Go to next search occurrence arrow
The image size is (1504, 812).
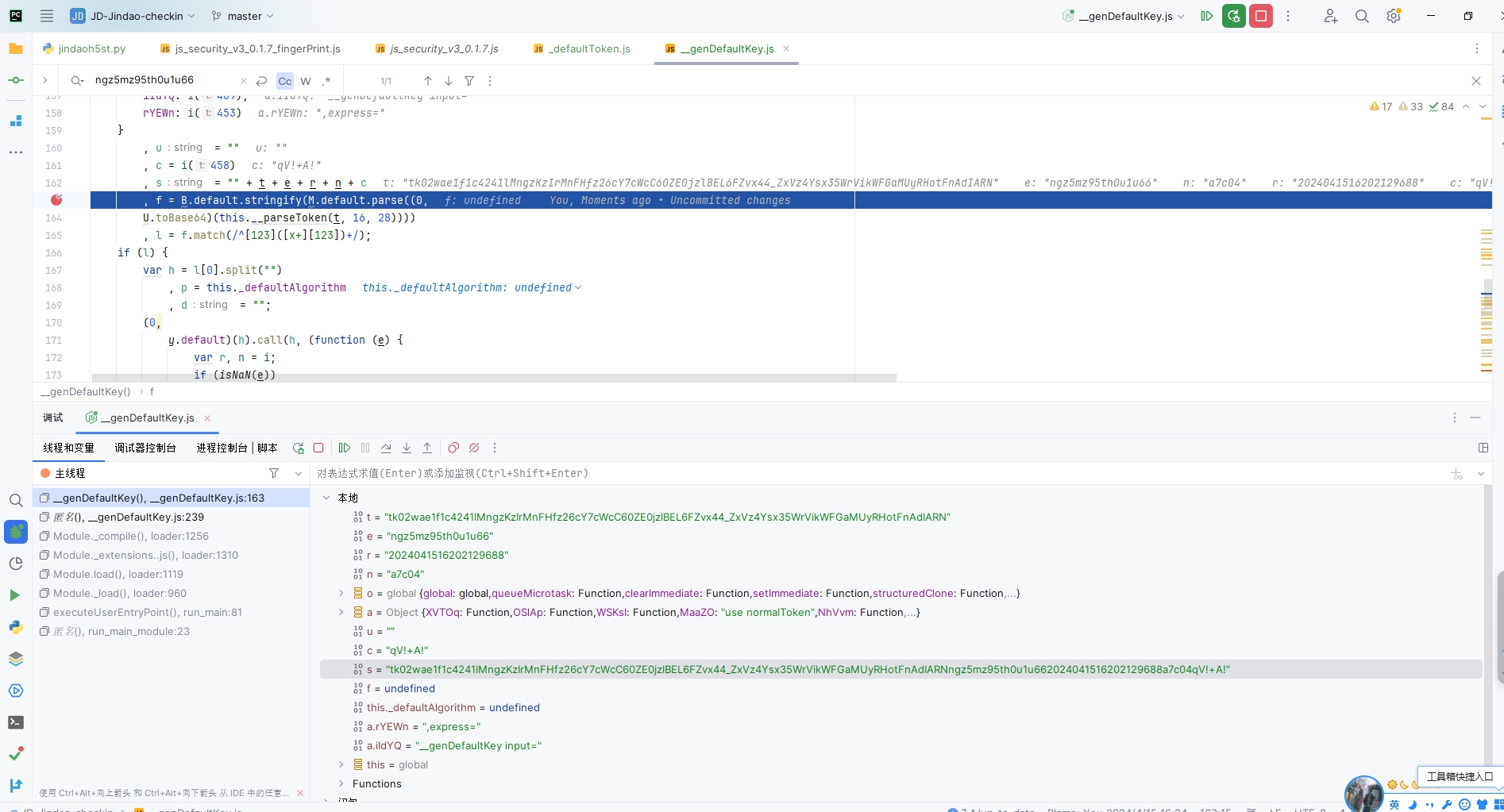click(449, 81)
